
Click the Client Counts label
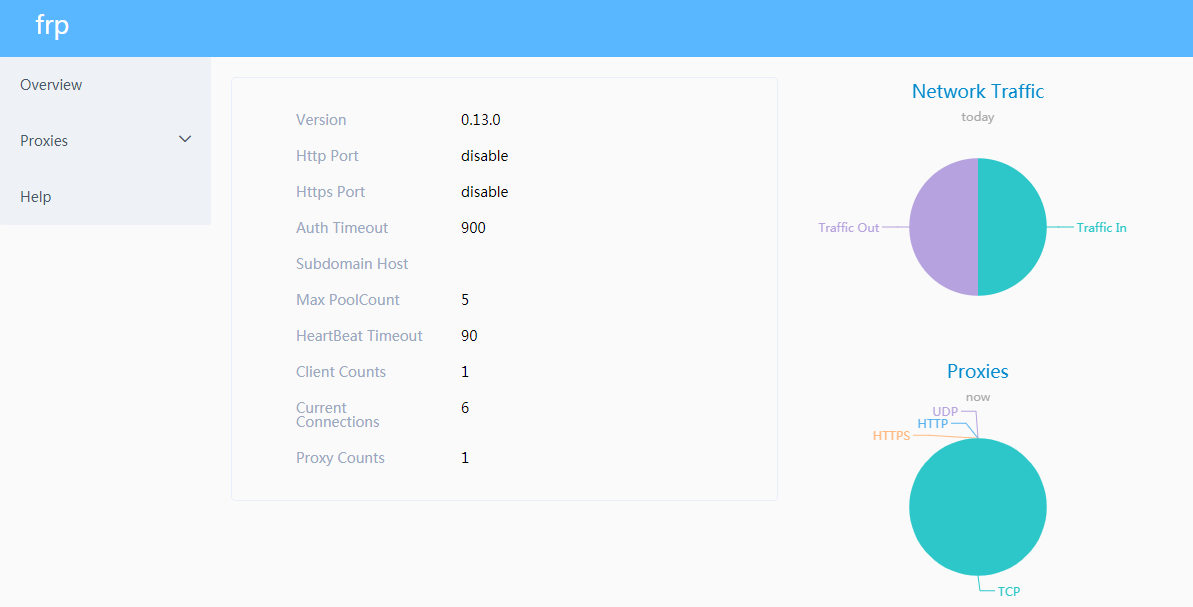341,372
